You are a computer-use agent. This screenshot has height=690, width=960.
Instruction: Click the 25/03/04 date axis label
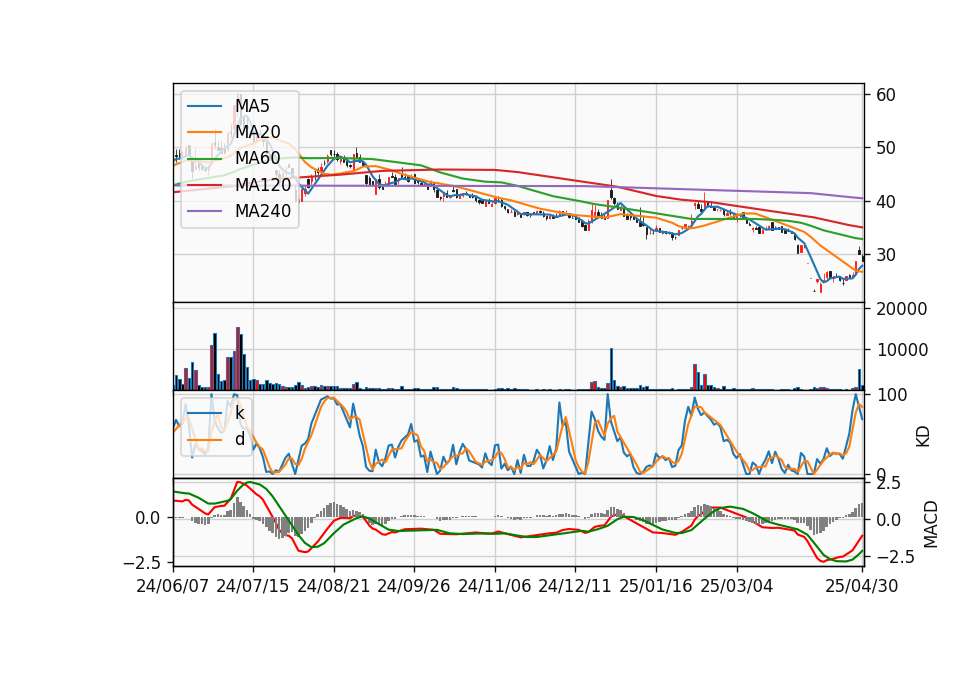click(737, 586)
